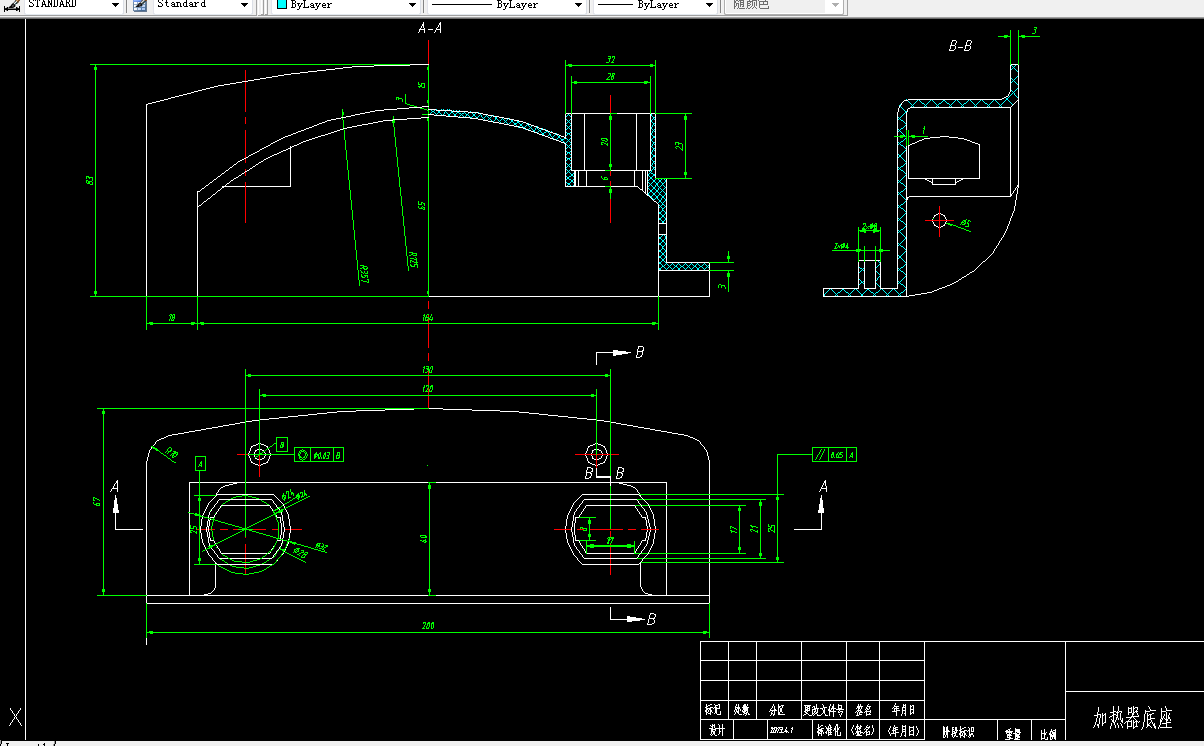Screen dimensions: 1204x746
Task: Select the 标记 title block cell
Action: 714,710
